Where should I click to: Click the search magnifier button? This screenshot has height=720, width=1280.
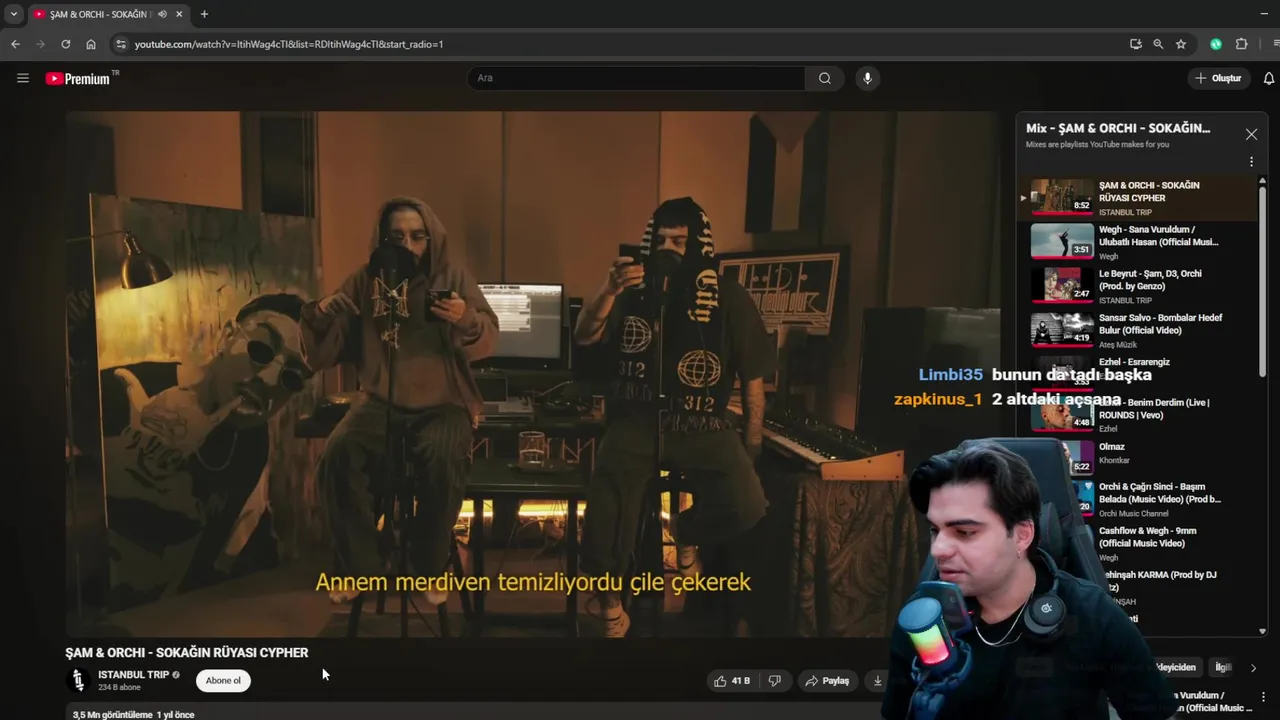824,78
